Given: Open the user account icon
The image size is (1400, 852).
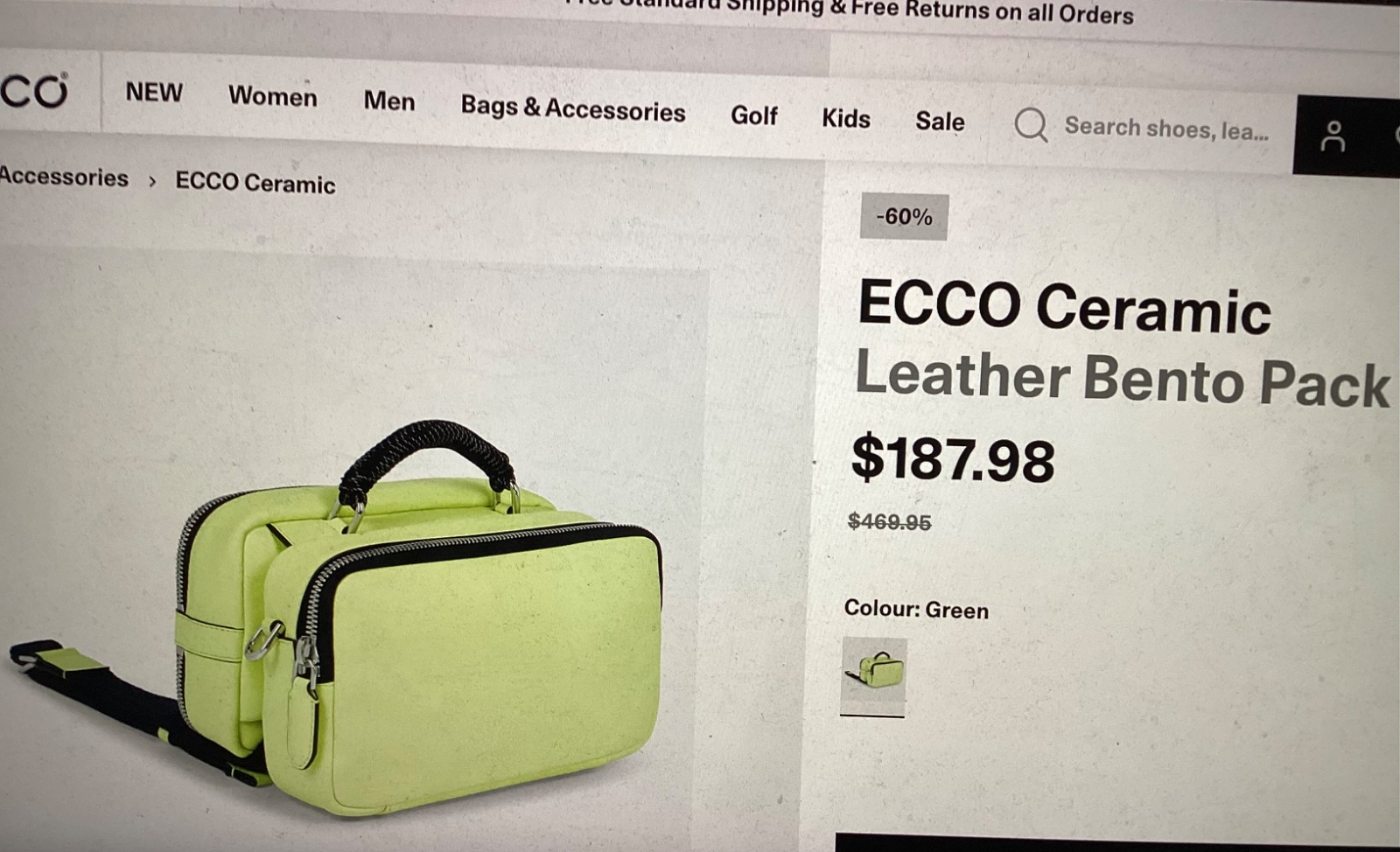Looking at the screenshot, I should (x=1333, y=136).
